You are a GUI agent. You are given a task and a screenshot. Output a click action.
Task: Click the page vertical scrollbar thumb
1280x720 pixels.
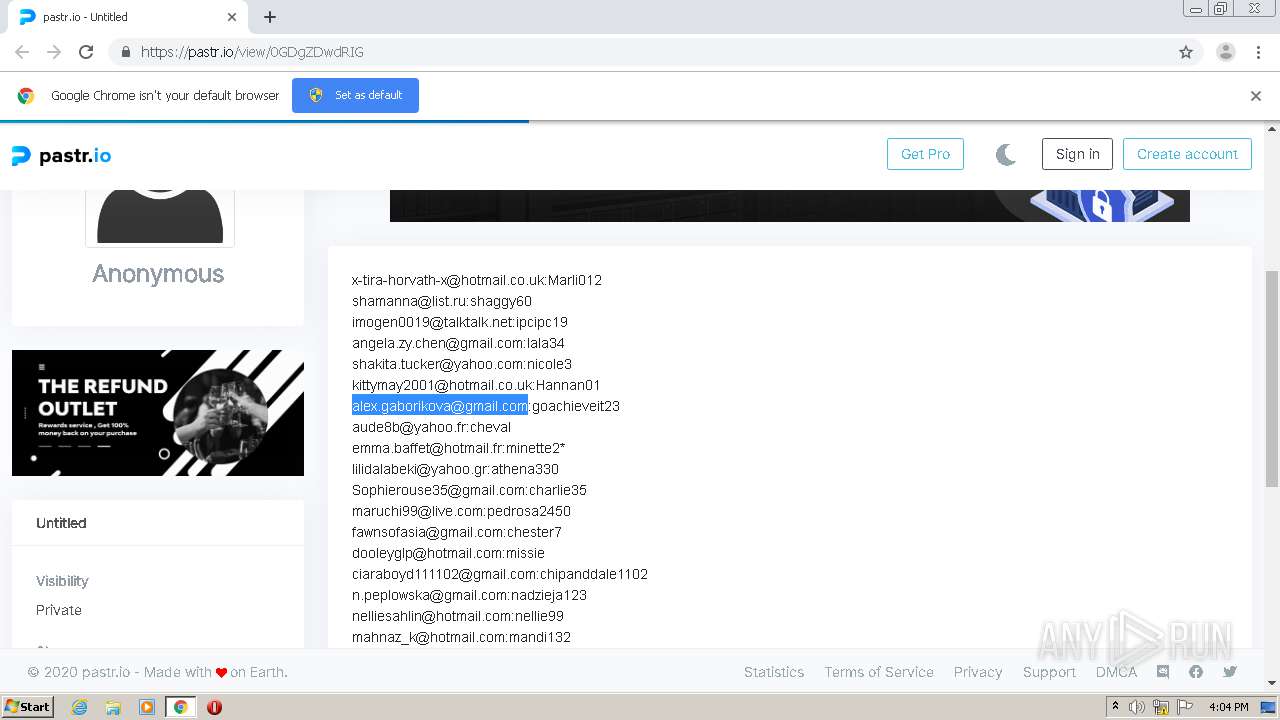click(x=1272, y=380)
